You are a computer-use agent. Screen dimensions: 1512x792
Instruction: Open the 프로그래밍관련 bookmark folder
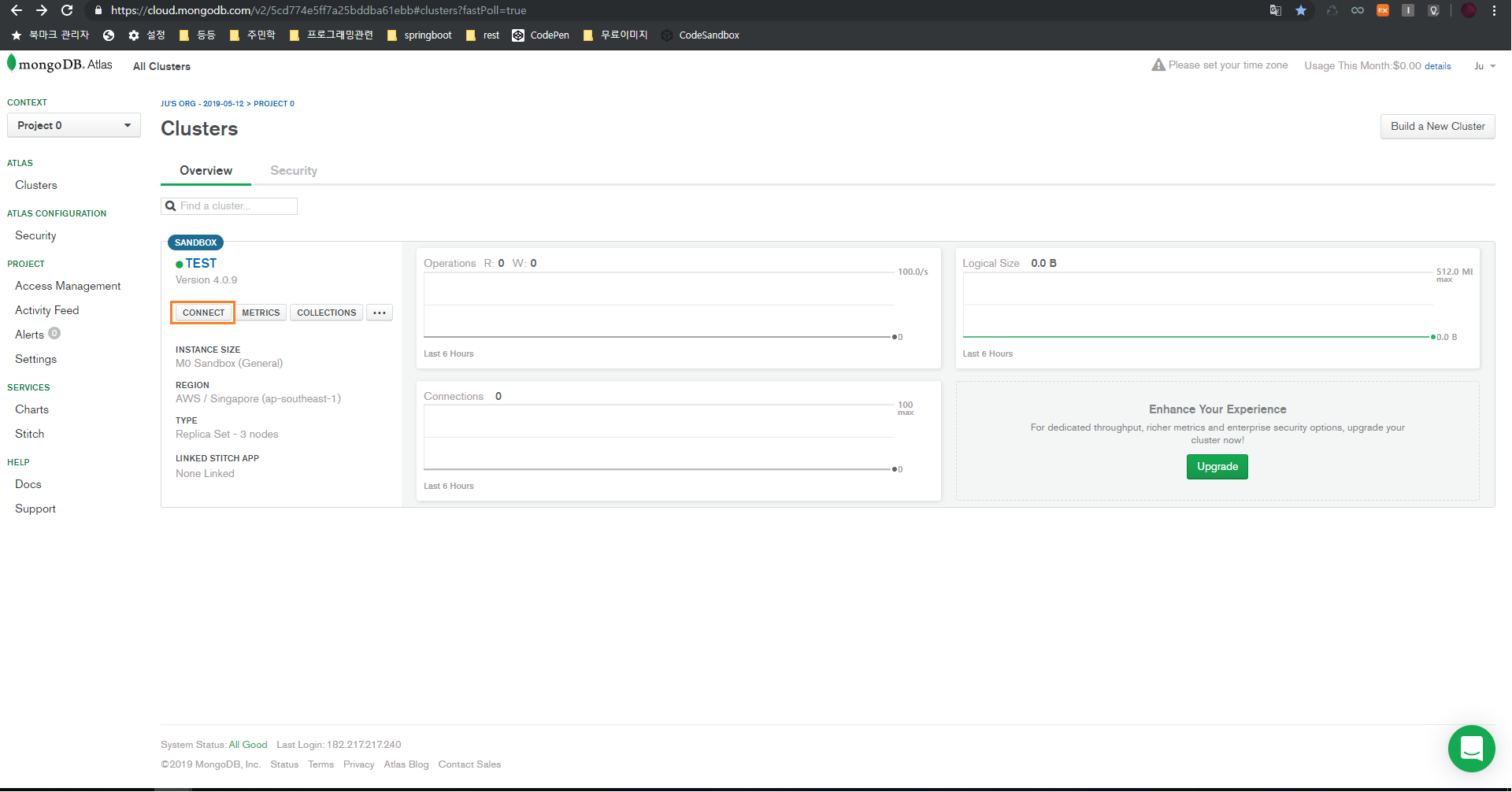[332, 35]
